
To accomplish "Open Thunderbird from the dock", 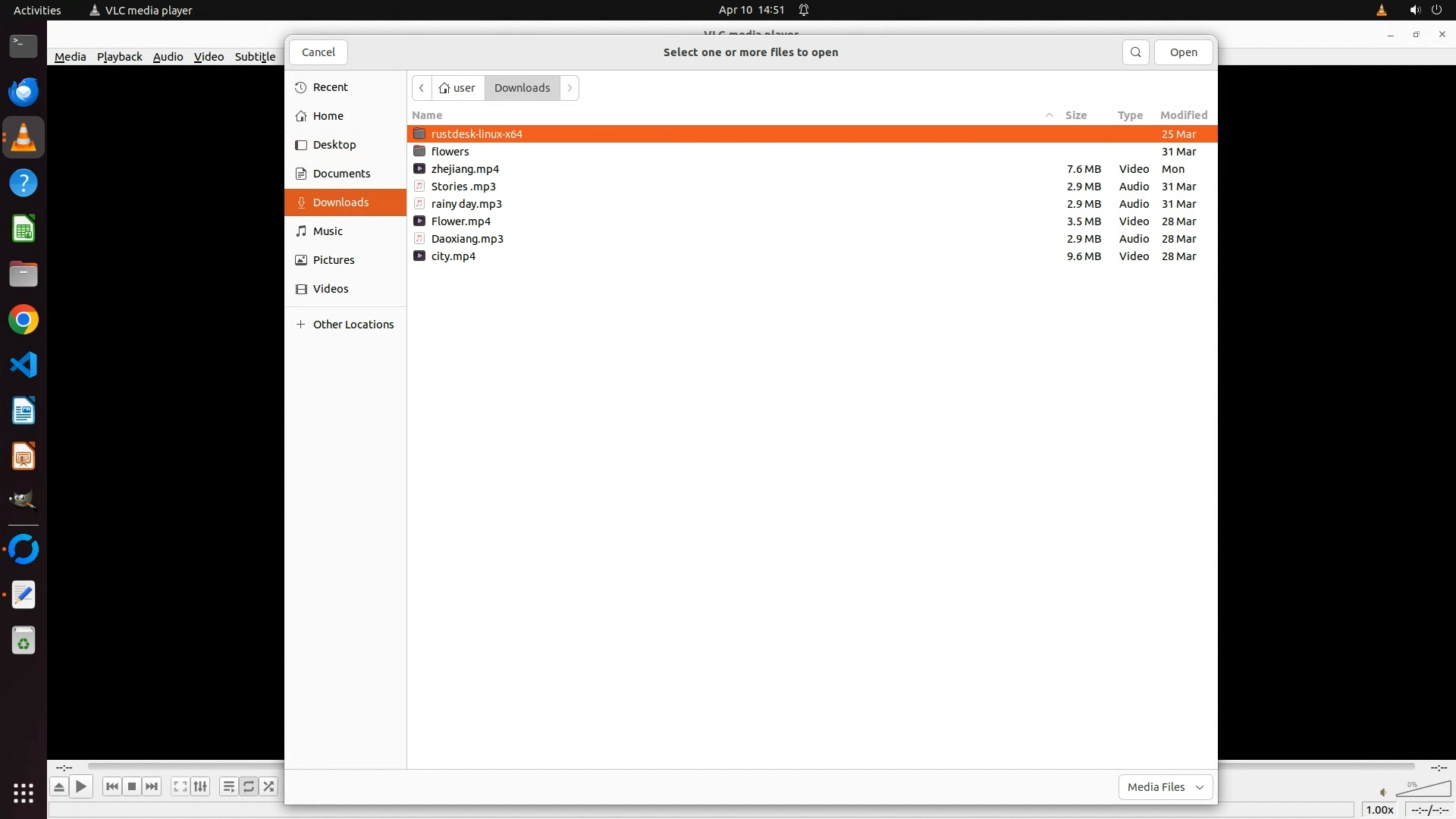I will coord(24,93).
